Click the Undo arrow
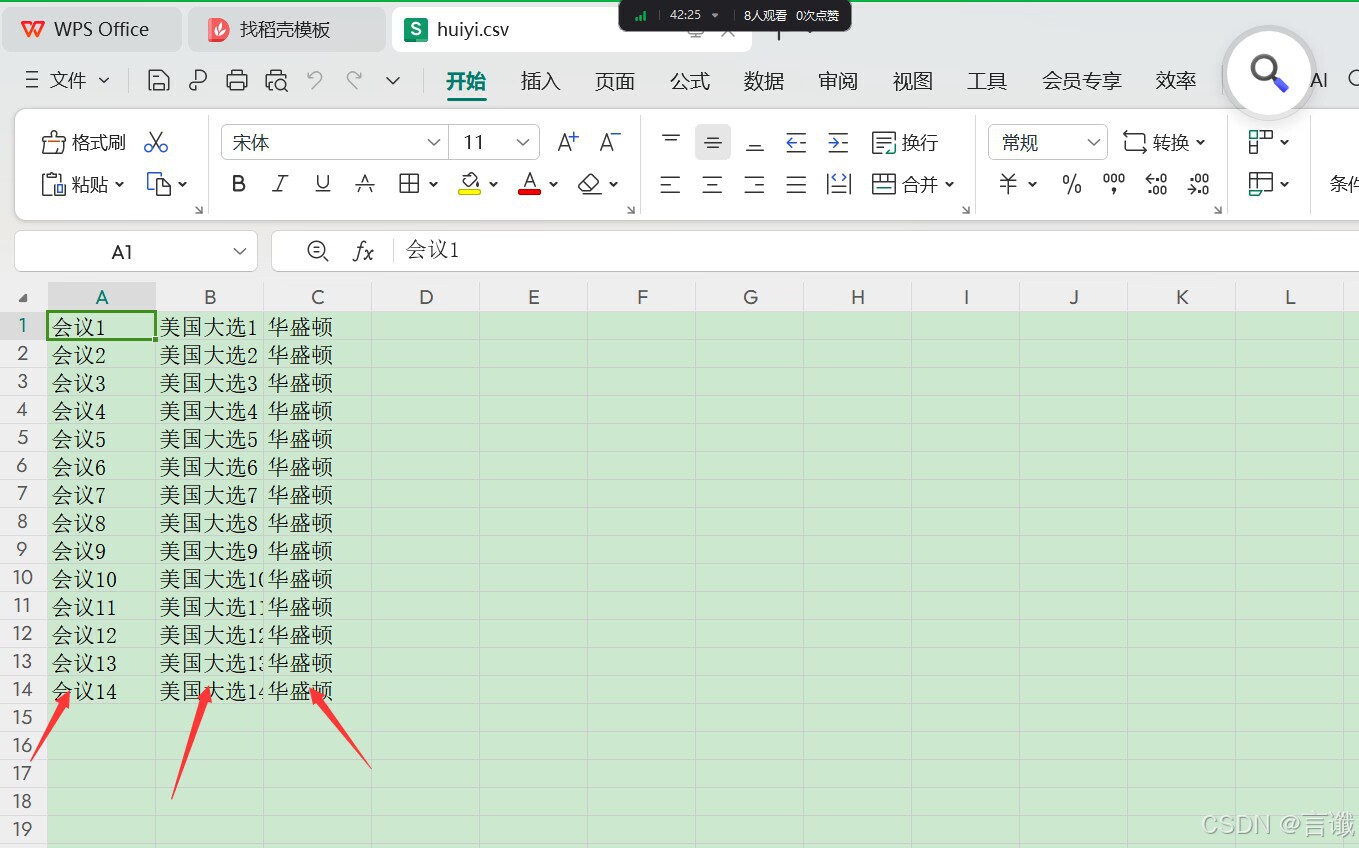 315,81
